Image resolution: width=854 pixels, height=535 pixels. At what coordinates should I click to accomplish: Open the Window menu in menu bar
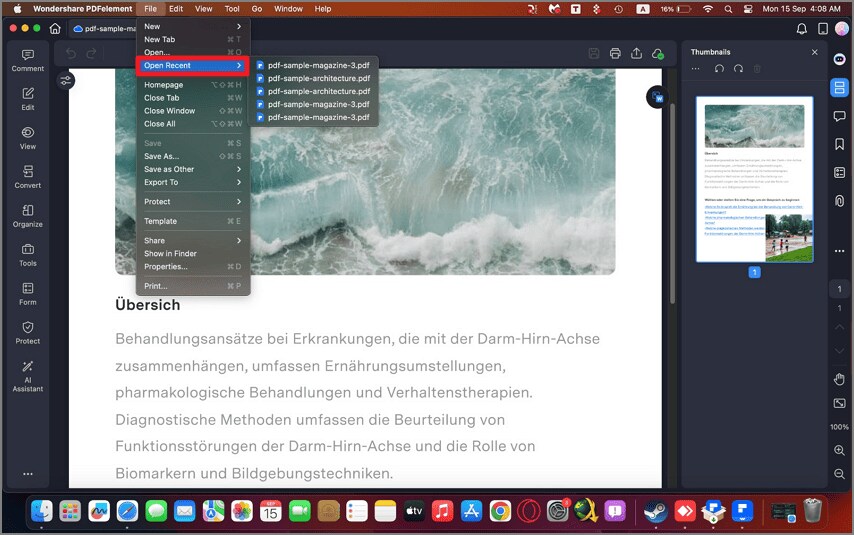pos(288,9)
